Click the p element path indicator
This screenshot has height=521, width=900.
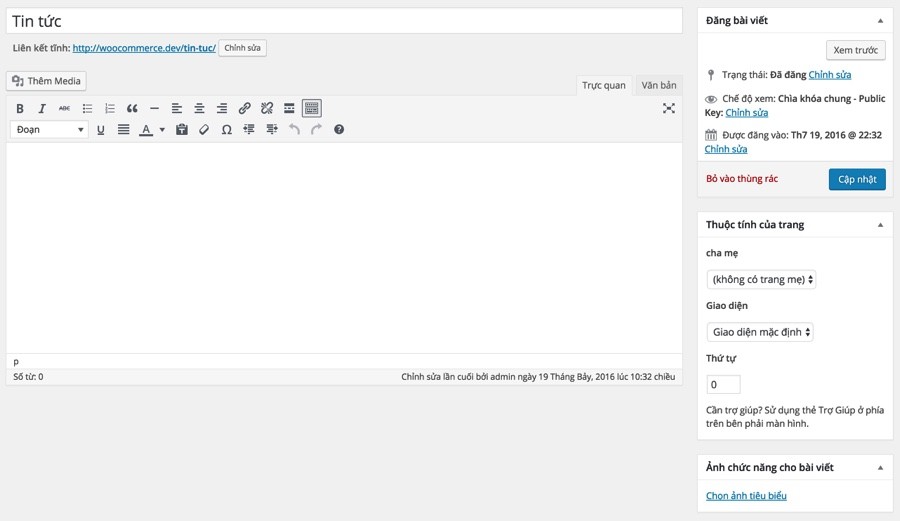(x=16, y=361)
